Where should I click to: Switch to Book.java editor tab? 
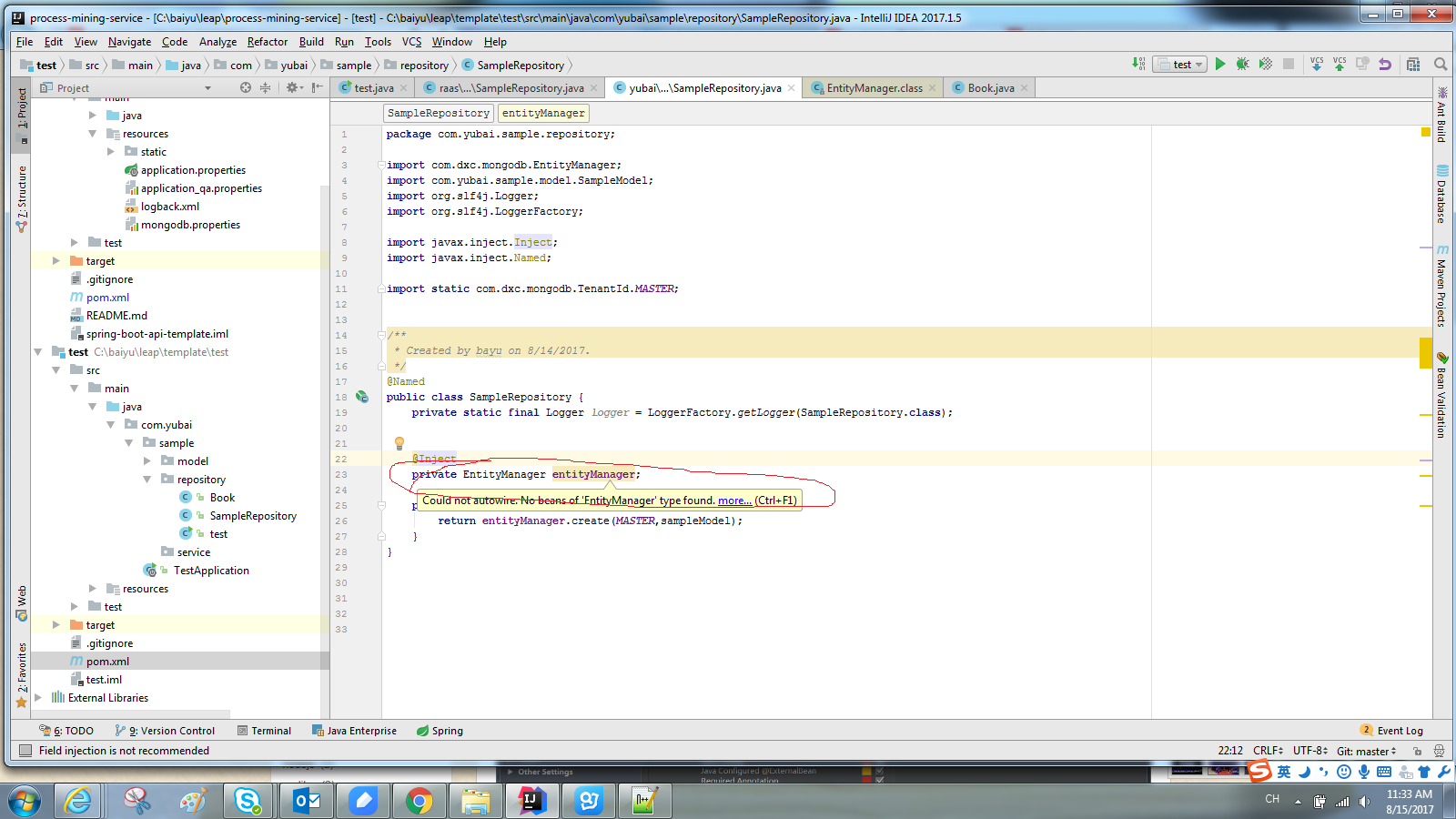tap(990, 88)
